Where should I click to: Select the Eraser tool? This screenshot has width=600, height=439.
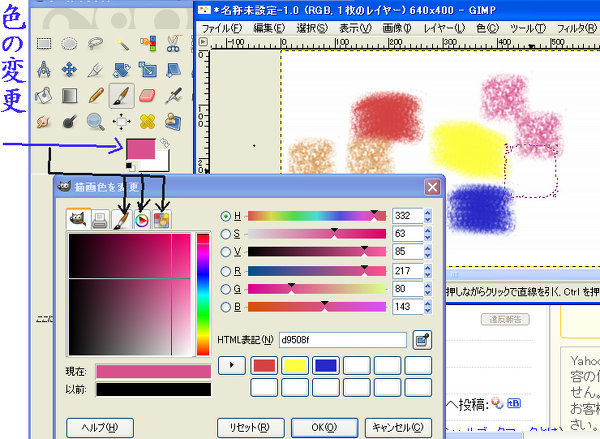click(x=148, y=96)
